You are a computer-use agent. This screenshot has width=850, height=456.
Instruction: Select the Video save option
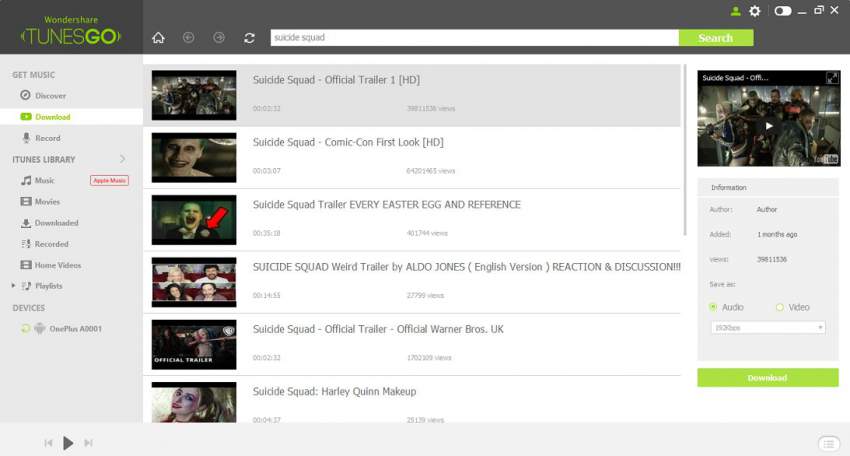pos(780,307)
